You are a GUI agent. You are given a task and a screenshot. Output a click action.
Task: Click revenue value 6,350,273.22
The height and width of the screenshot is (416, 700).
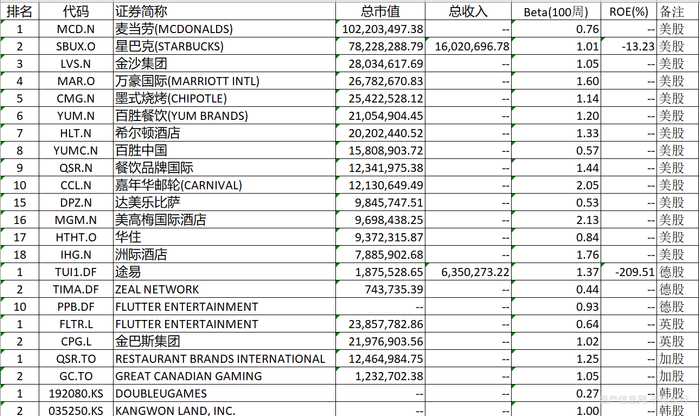468,272
